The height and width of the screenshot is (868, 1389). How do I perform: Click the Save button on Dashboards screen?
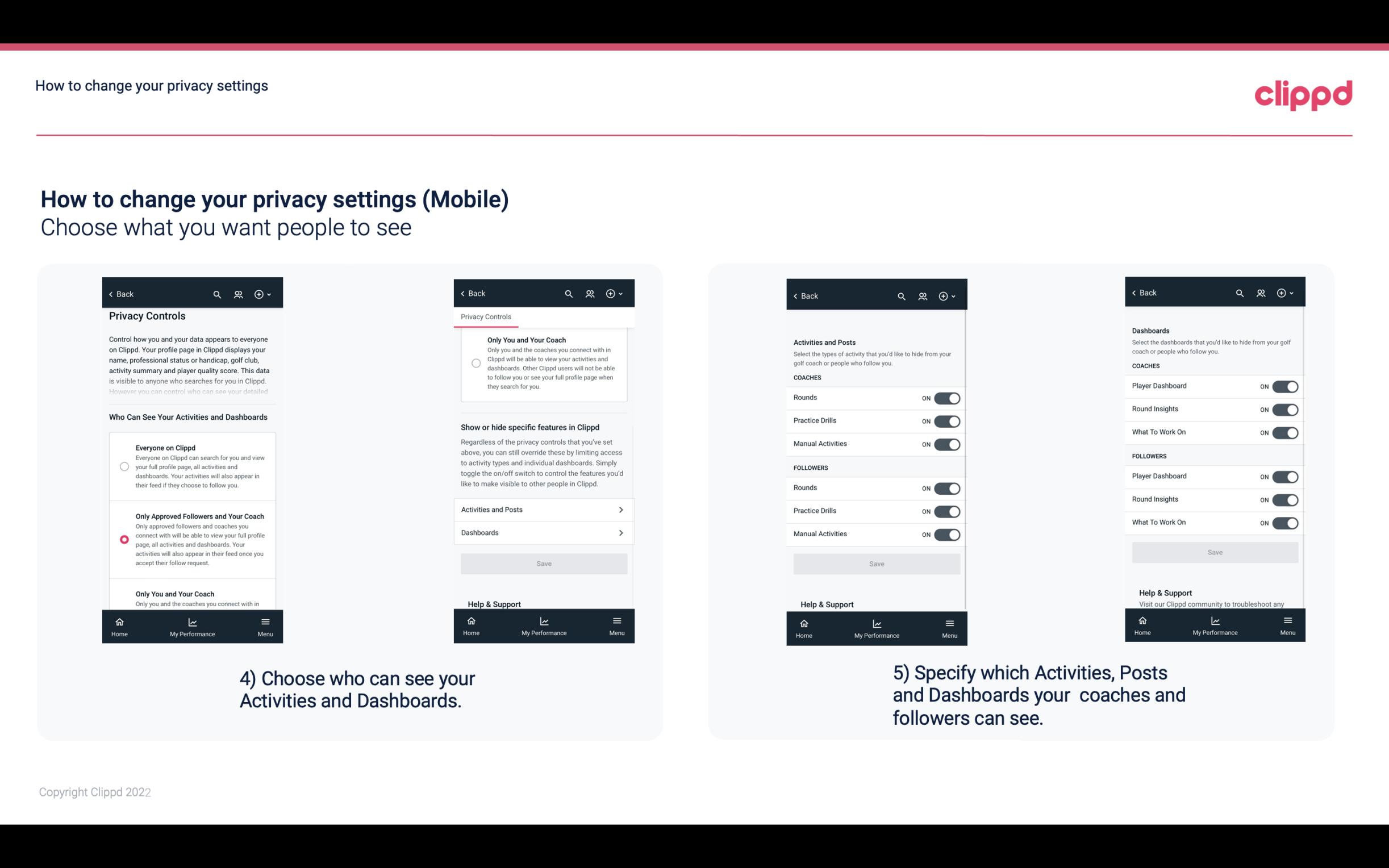pyautogui.click(x=1215, y=552)
